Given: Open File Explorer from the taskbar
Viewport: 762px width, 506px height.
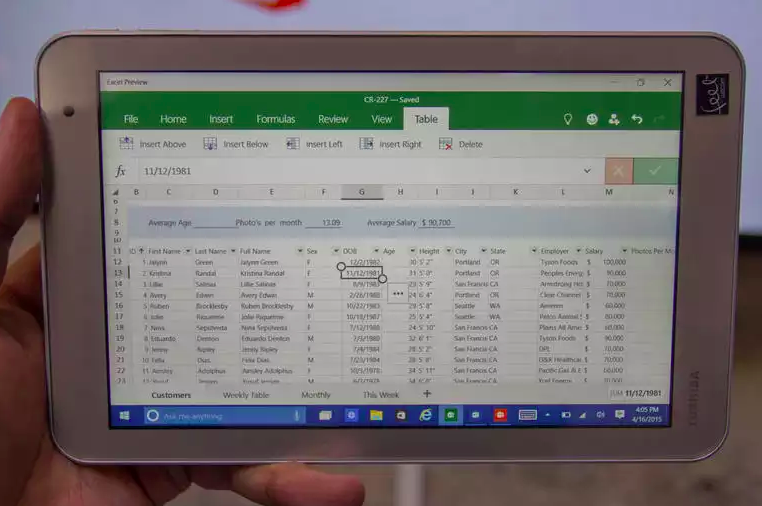Looking at the screenshot, I should [376, 415].
